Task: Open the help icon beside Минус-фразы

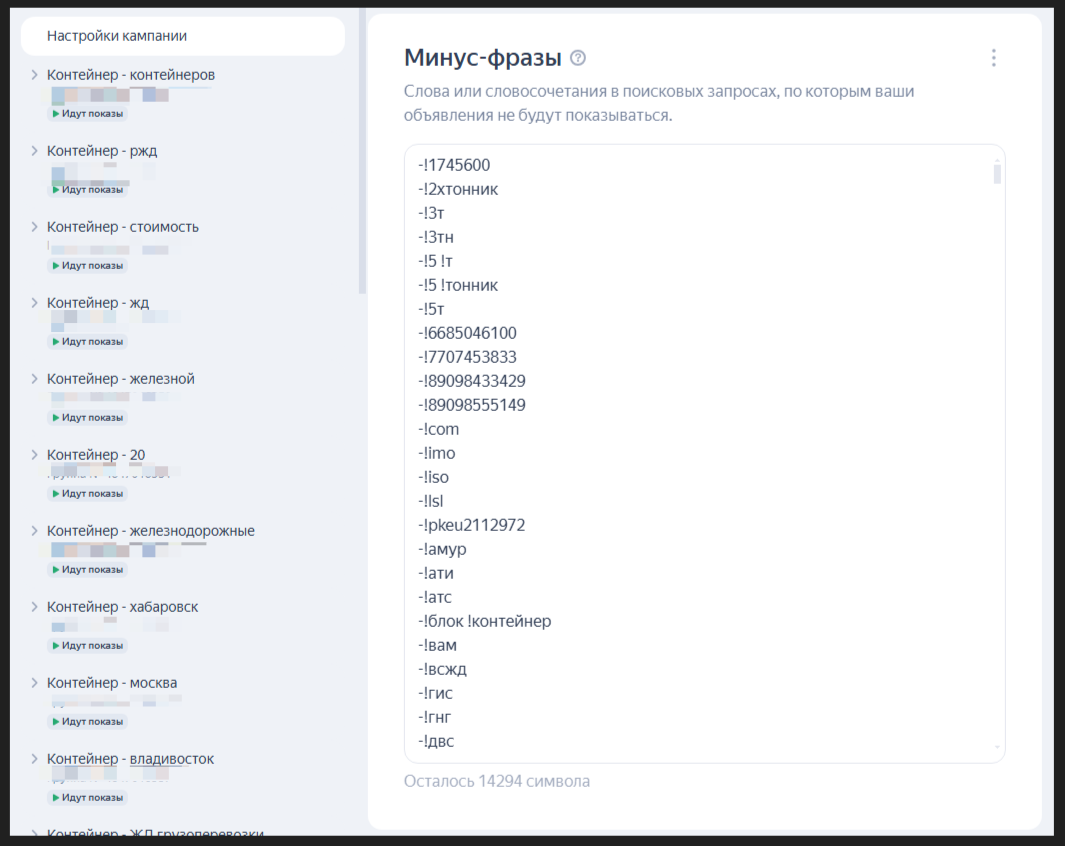Action: (x=578, y=58)
